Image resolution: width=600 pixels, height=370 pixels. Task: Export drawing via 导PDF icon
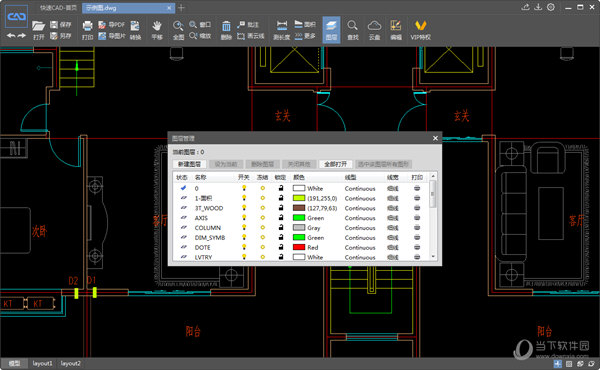point(111,25)
